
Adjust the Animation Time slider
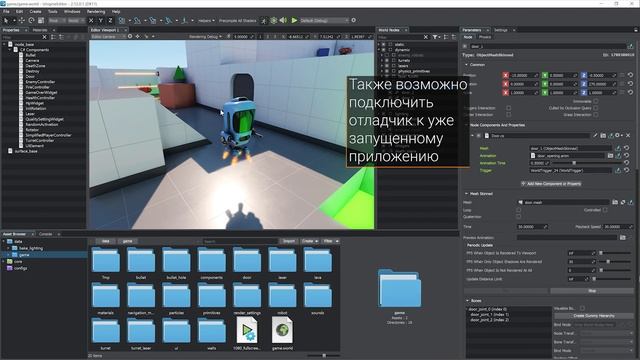(x=588, y=163)
